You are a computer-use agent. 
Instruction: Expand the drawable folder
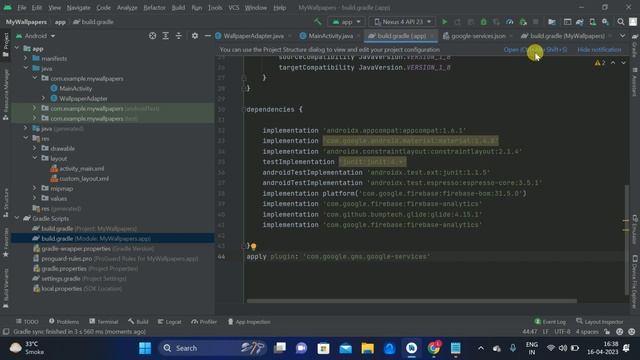(35, 148)
